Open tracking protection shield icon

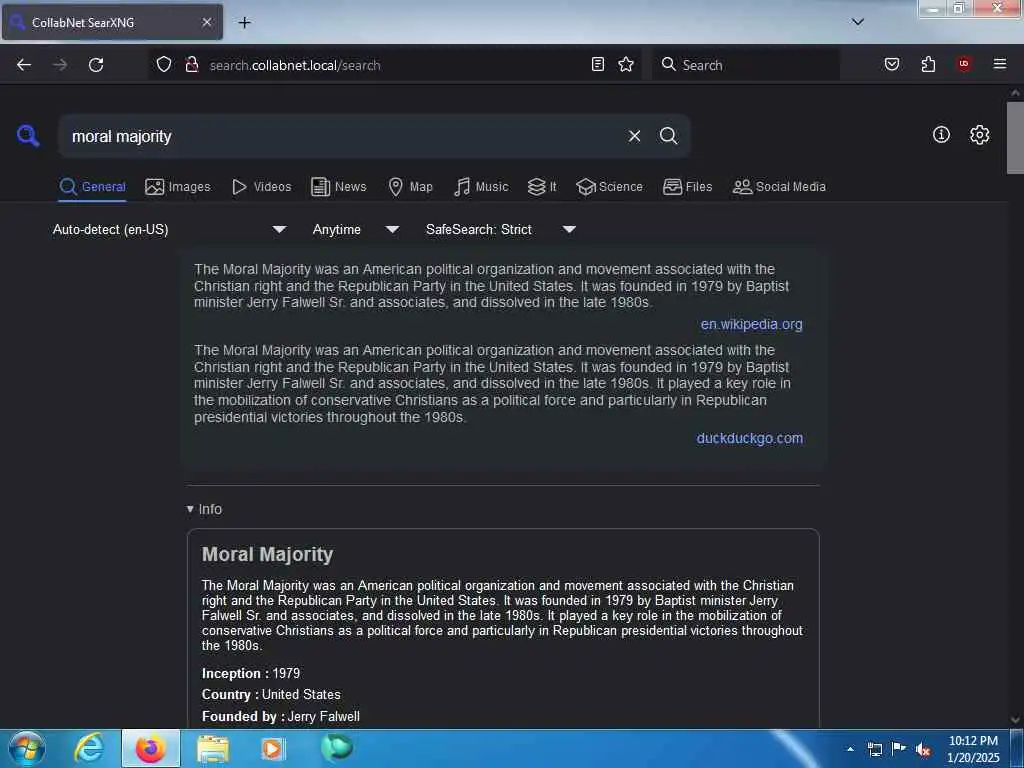tap(164, 64)
